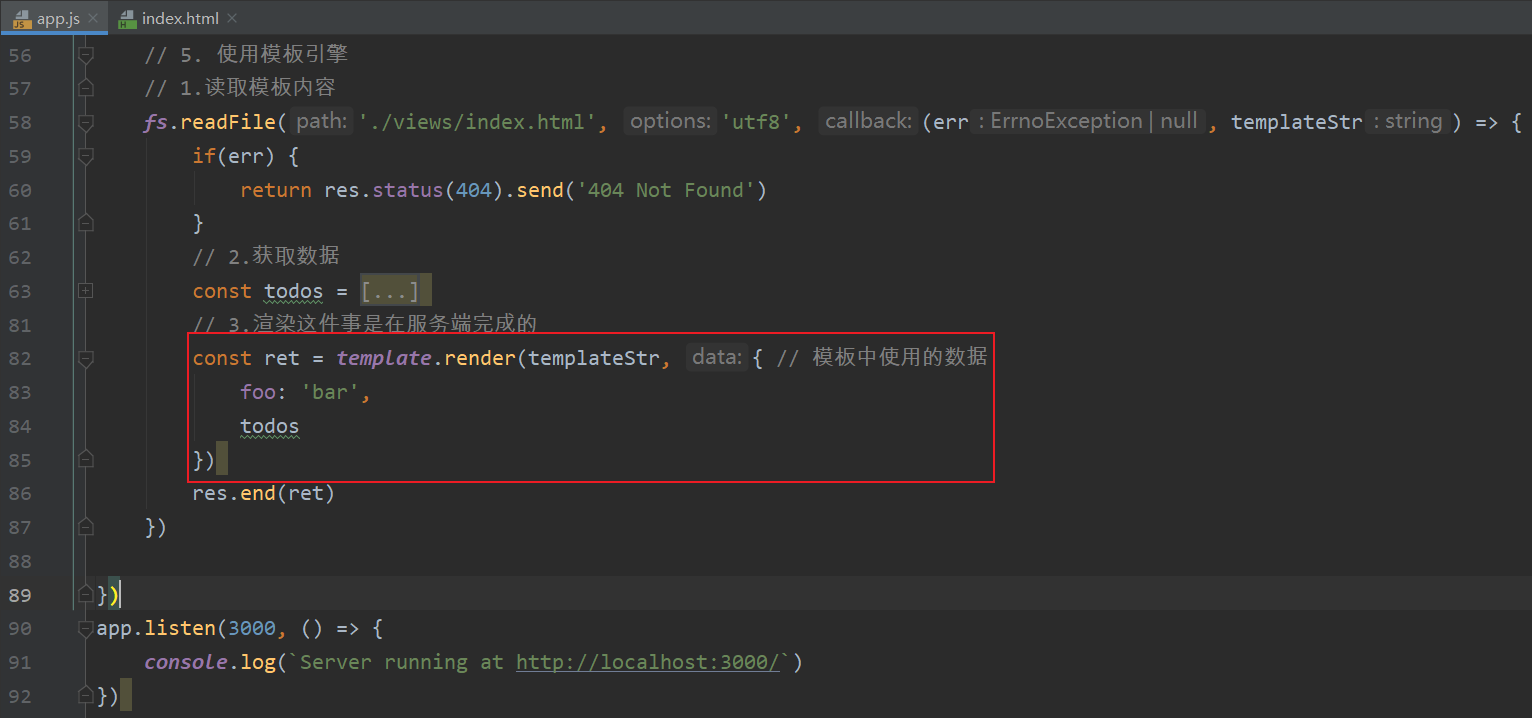Click the res.end(ret) statement

tap(264, 493)
